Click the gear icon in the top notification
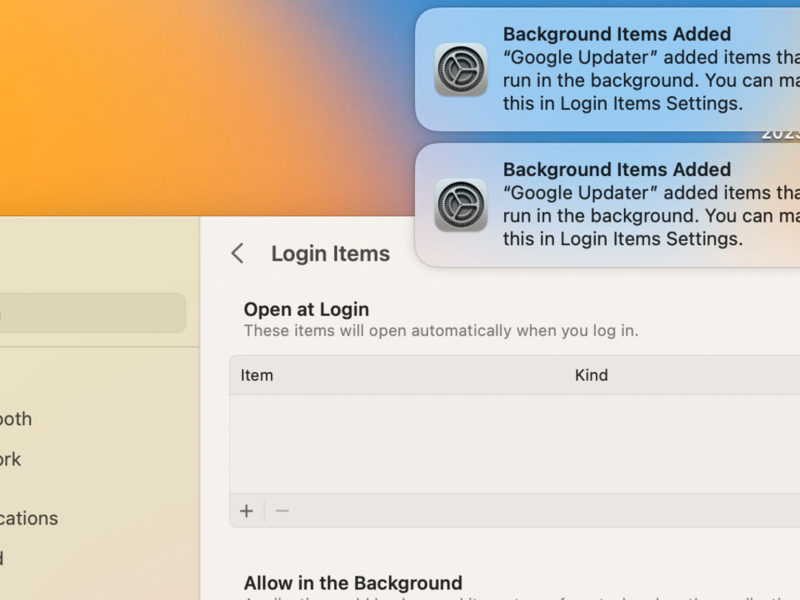This screenshot has height=600, width=800. 461,70
